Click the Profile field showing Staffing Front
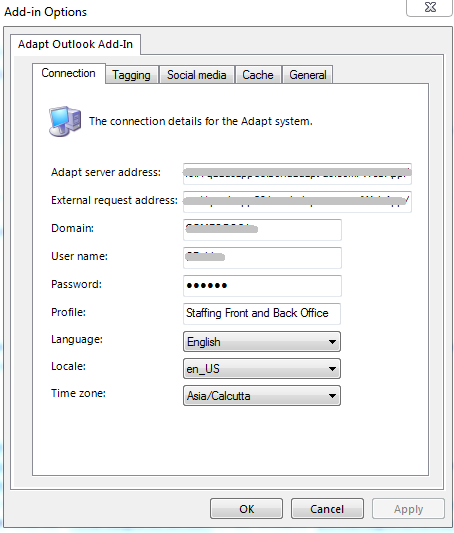Image resolution: width=454 pixels, height=533 pixels. click(262, 313)
